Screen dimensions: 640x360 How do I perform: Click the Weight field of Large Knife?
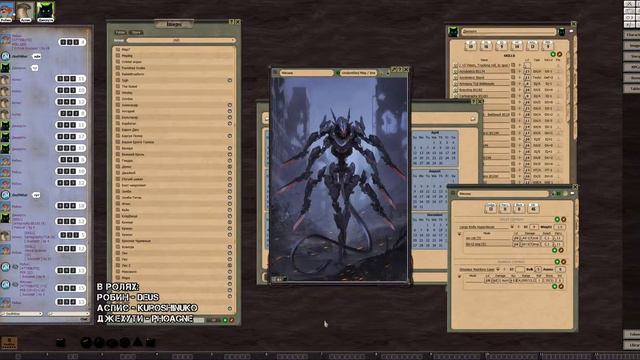[560, 227]
